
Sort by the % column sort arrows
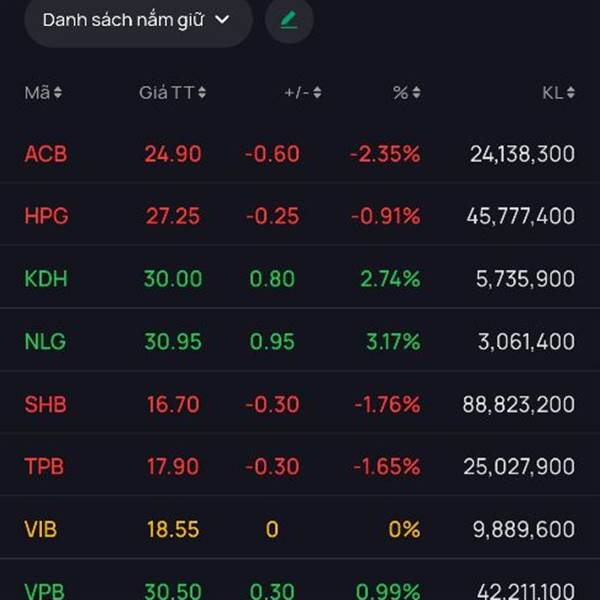[416, 93]
